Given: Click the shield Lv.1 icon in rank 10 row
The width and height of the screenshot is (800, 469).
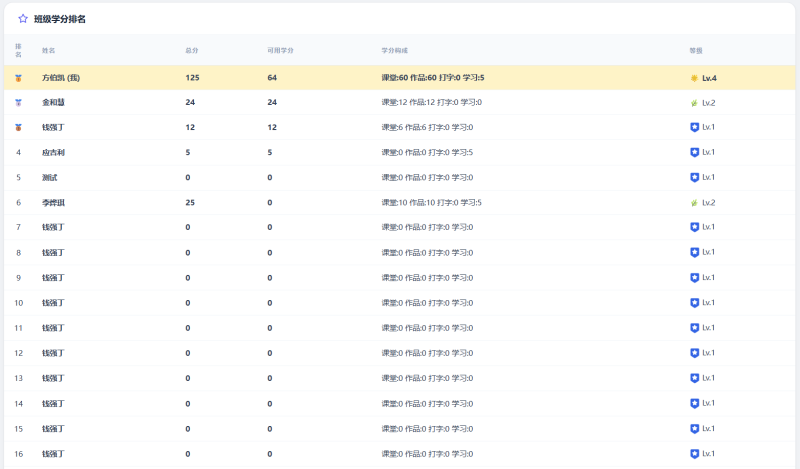Looking at the screenshot, I should (x=694, y=303).
